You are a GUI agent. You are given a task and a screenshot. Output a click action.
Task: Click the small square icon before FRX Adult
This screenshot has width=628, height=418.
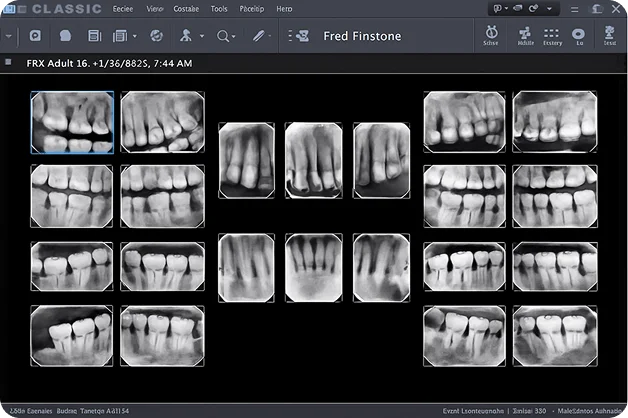pos(8,62)
